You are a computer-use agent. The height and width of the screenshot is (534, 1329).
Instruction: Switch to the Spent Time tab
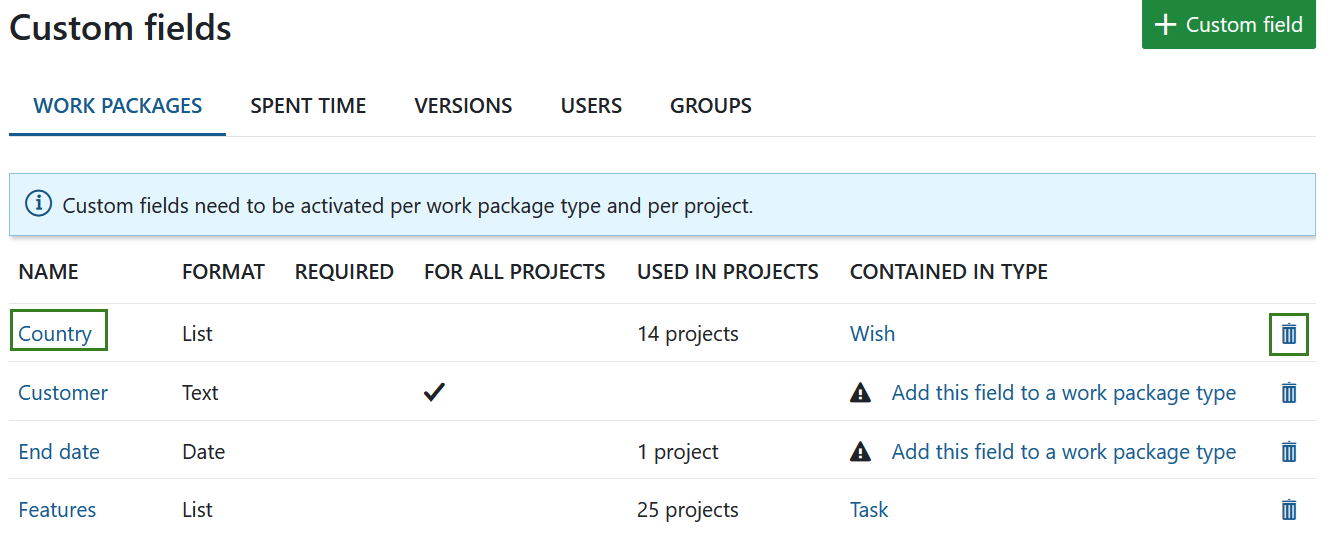(x=308, y=106)
